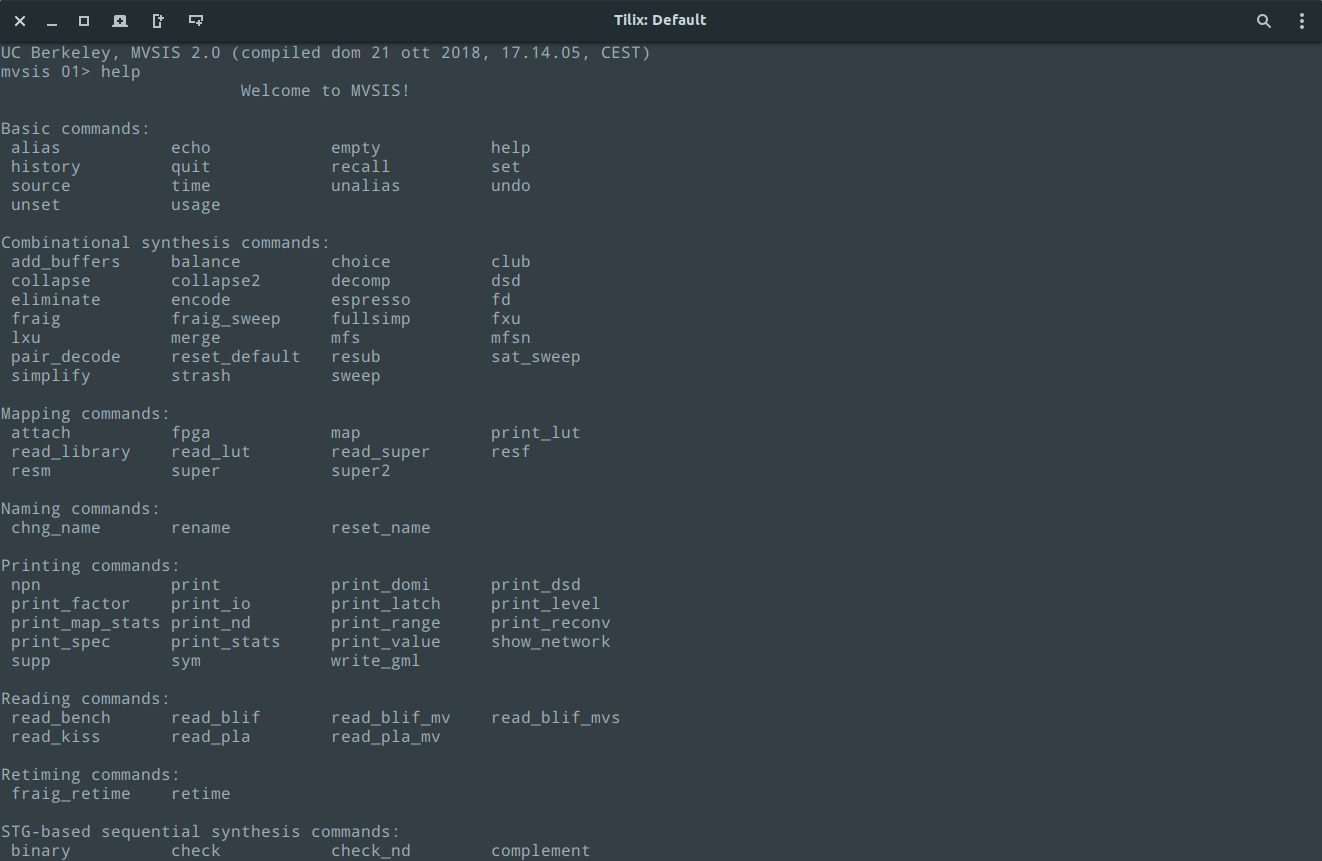Click the 'complement' command text
Image resolution: width=1322 pixels, height=861 pixels.
[x=541, y=851]
